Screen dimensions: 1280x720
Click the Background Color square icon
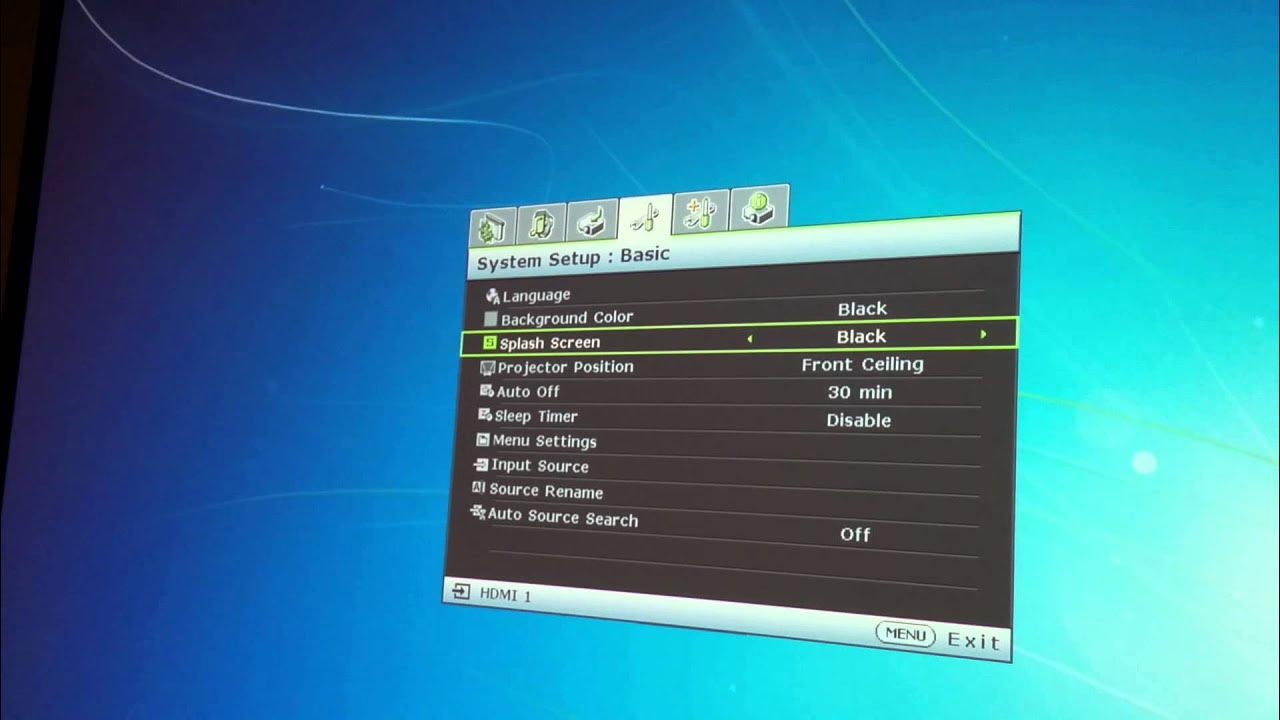[491, 320]
